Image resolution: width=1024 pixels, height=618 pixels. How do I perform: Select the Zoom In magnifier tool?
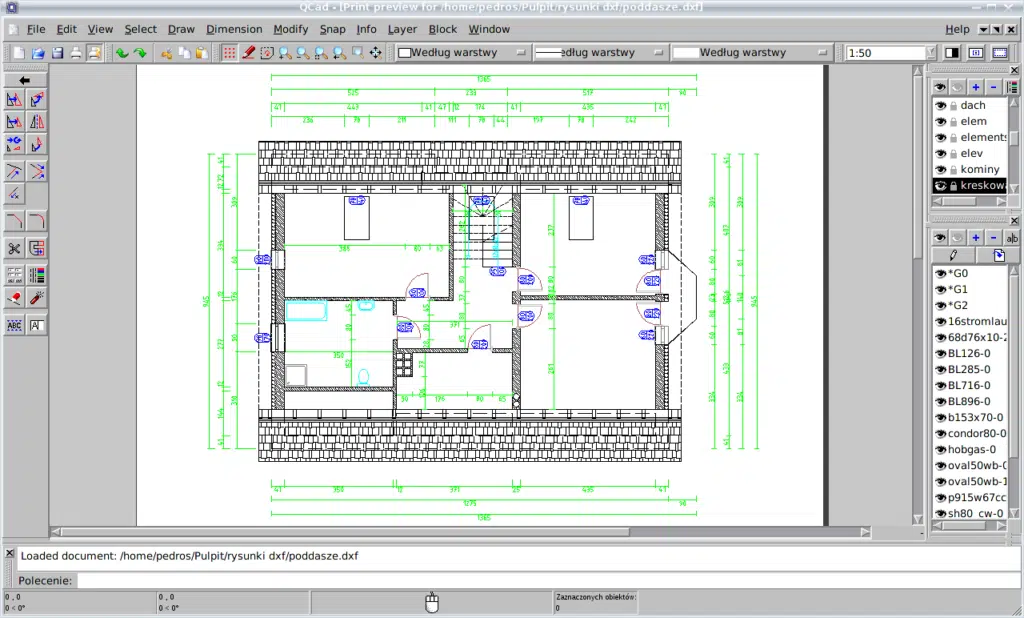(x=284, y=52)
